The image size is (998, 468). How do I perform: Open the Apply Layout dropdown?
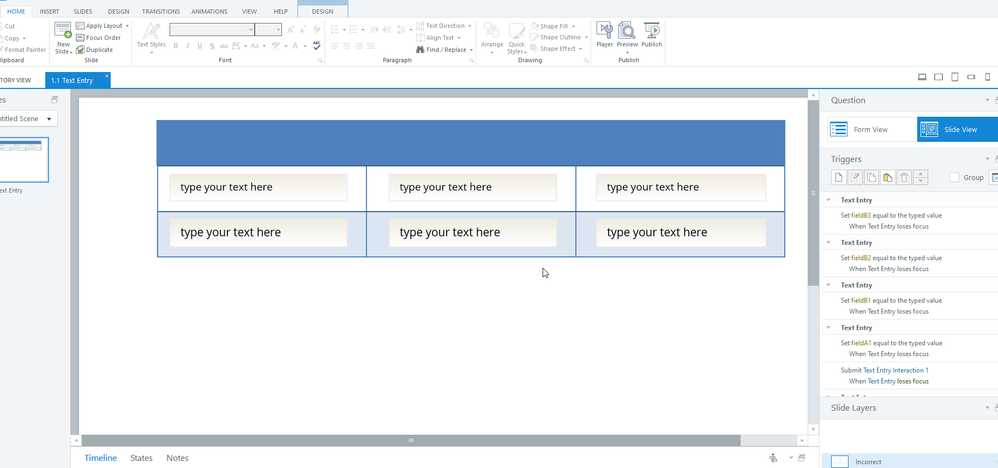[103, 26]
